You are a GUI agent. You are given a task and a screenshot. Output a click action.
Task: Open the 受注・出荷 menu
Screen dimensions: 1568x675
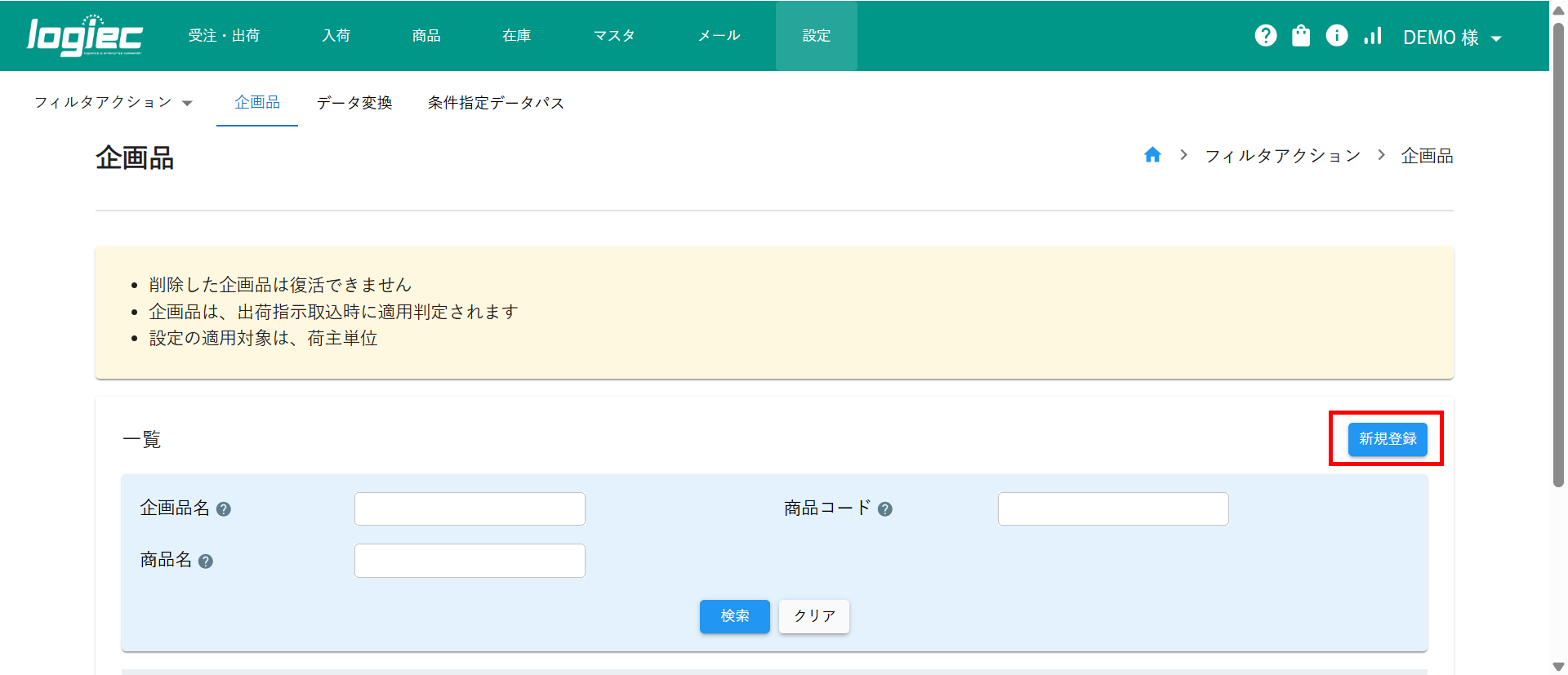224,36
